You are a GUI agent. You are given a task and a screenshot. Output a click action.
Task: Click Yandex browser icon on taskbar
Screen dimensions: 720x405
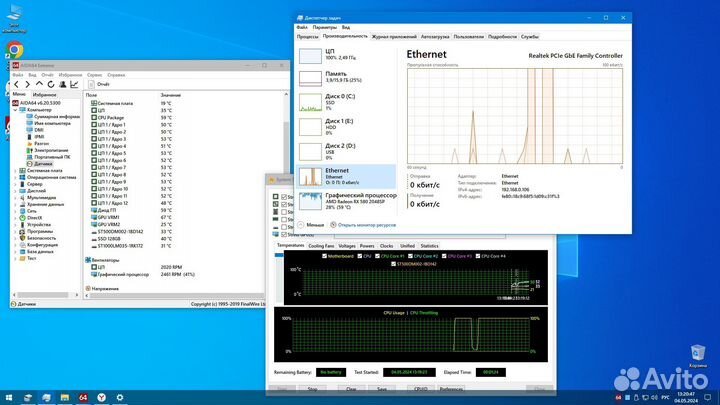[101, 398]
